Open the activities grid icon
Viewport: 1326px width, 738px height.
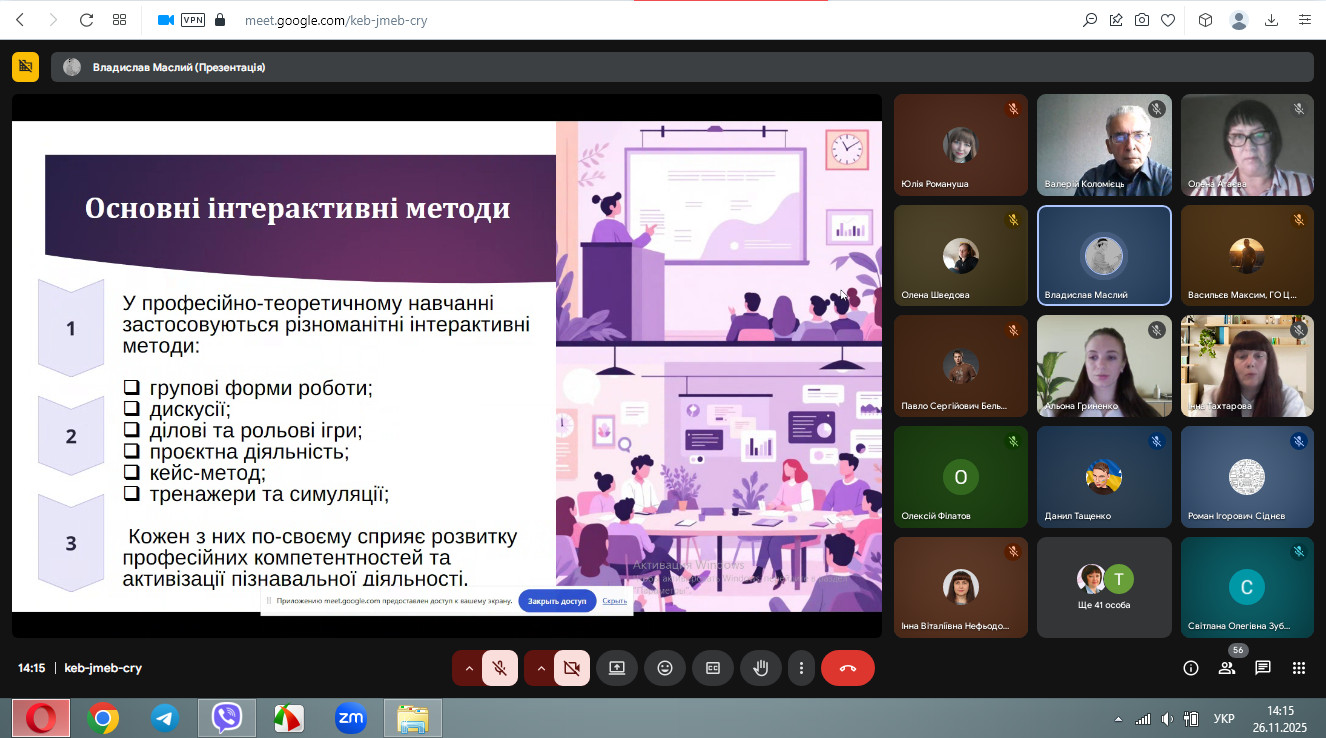pos(1299,668)
